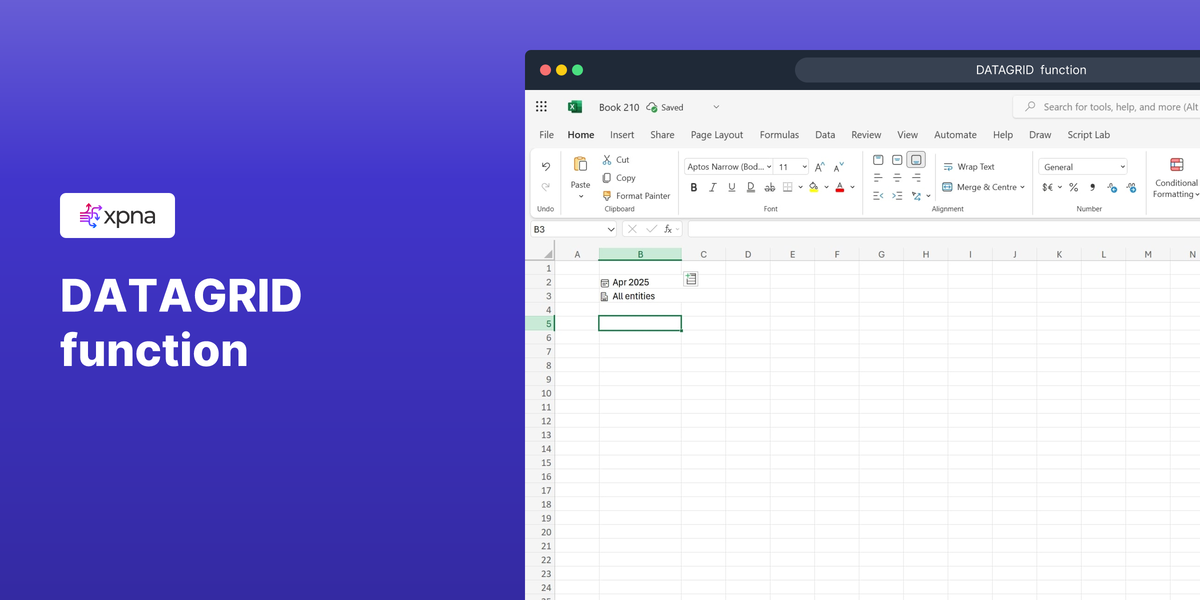This screenshot has width=1200, height=600.
Task: Toggle italic text formatting
Action: click(713, 187)
